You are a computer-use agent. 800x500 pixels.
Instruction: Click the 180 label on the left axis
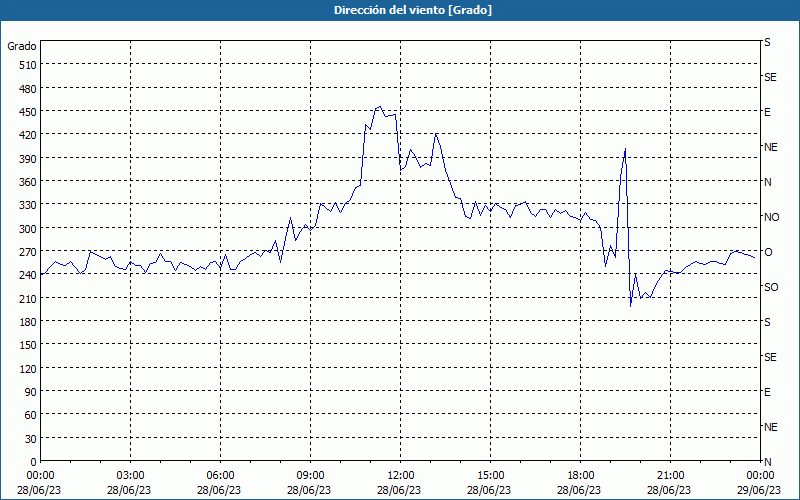pos(28,322)
